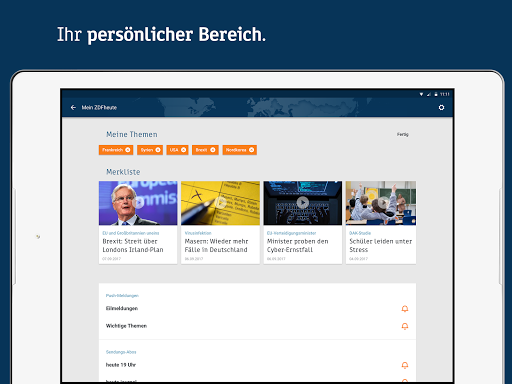Go back using the arrow icon

click(x=73, y=107)
